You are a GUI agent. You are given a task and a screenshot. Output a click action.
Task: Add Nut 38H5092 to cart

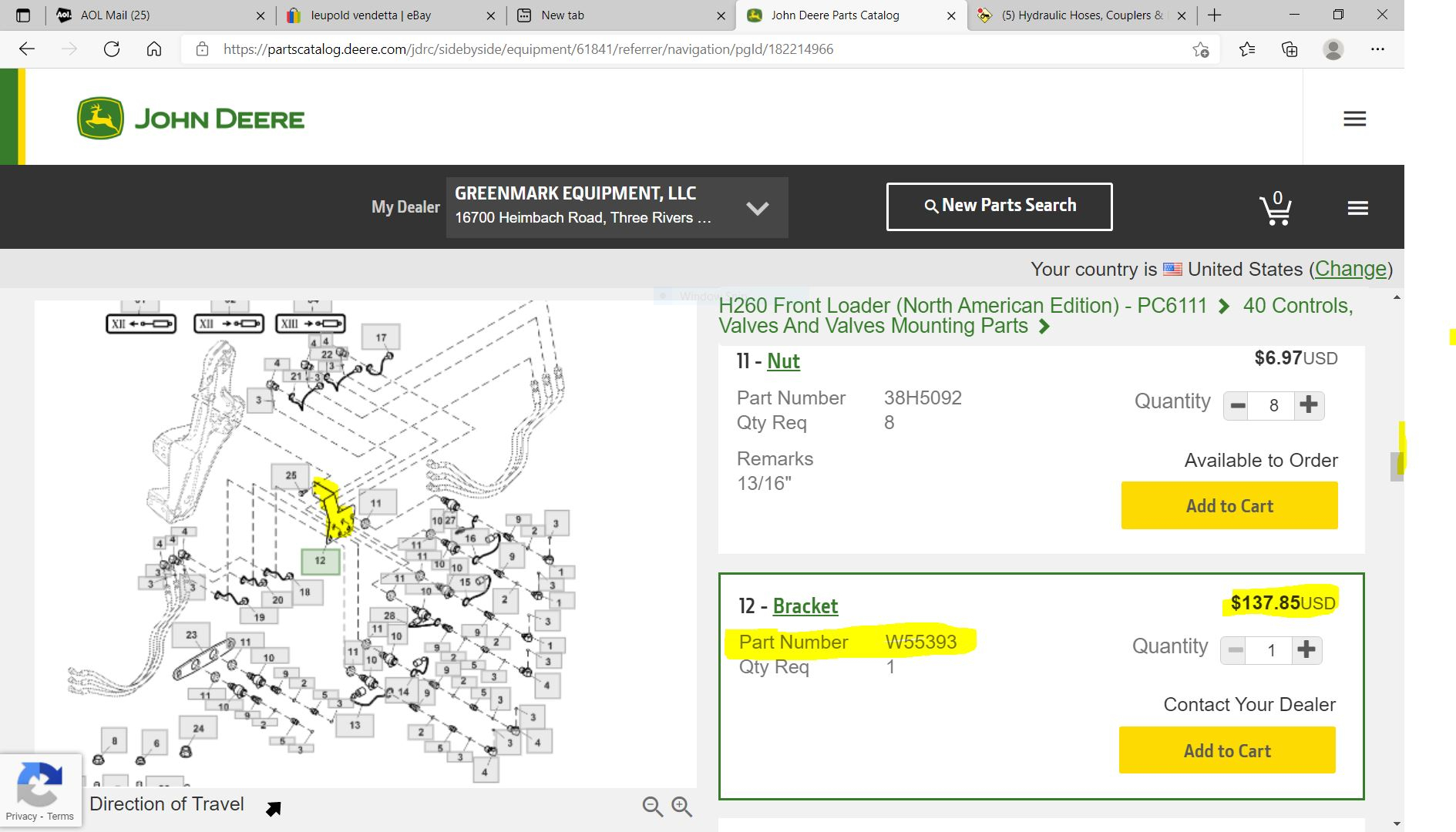(1229, 505)
